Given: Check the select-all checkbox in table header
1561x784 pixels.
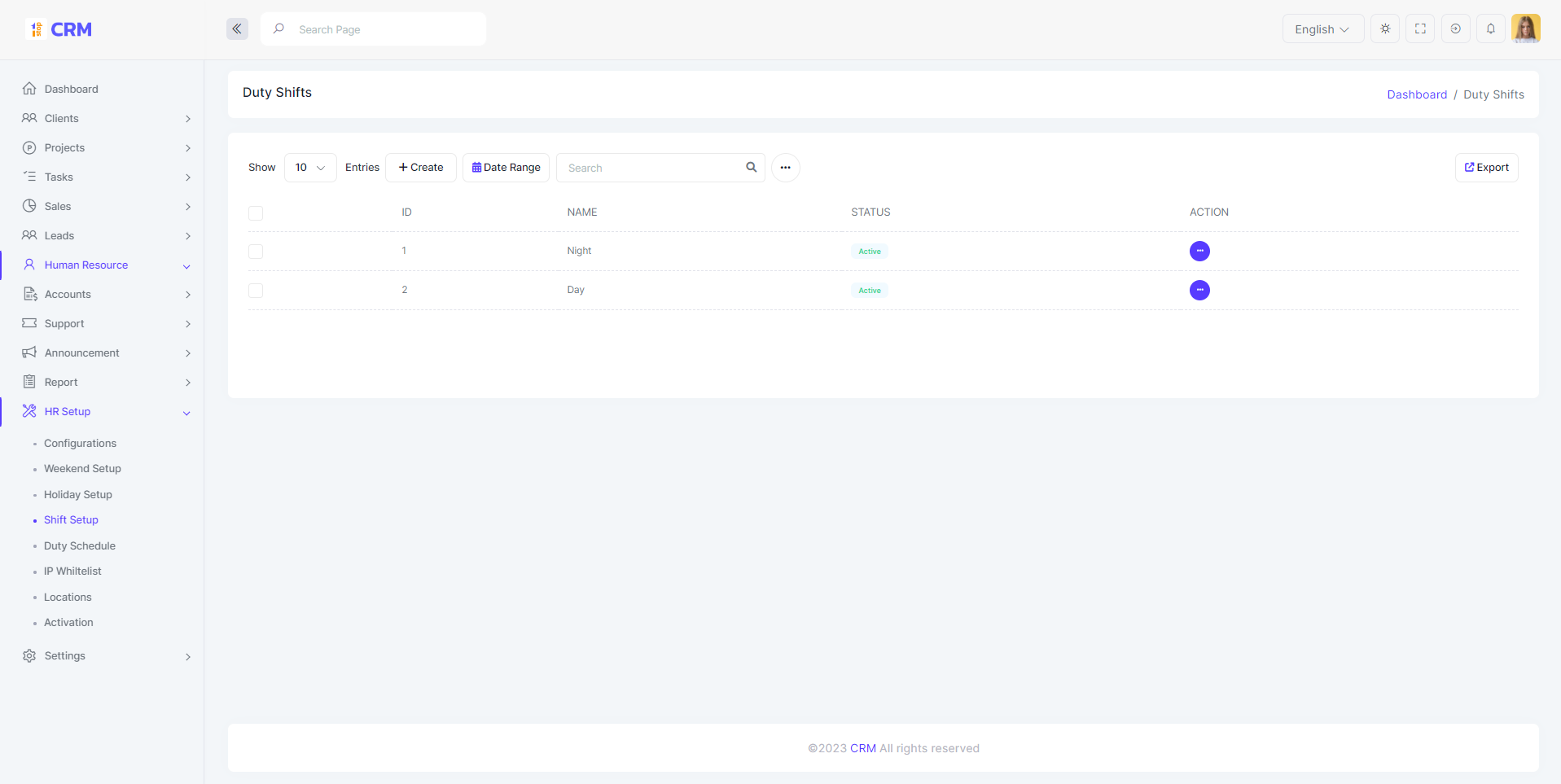Looking at the screenshot, I should (256, 213).
